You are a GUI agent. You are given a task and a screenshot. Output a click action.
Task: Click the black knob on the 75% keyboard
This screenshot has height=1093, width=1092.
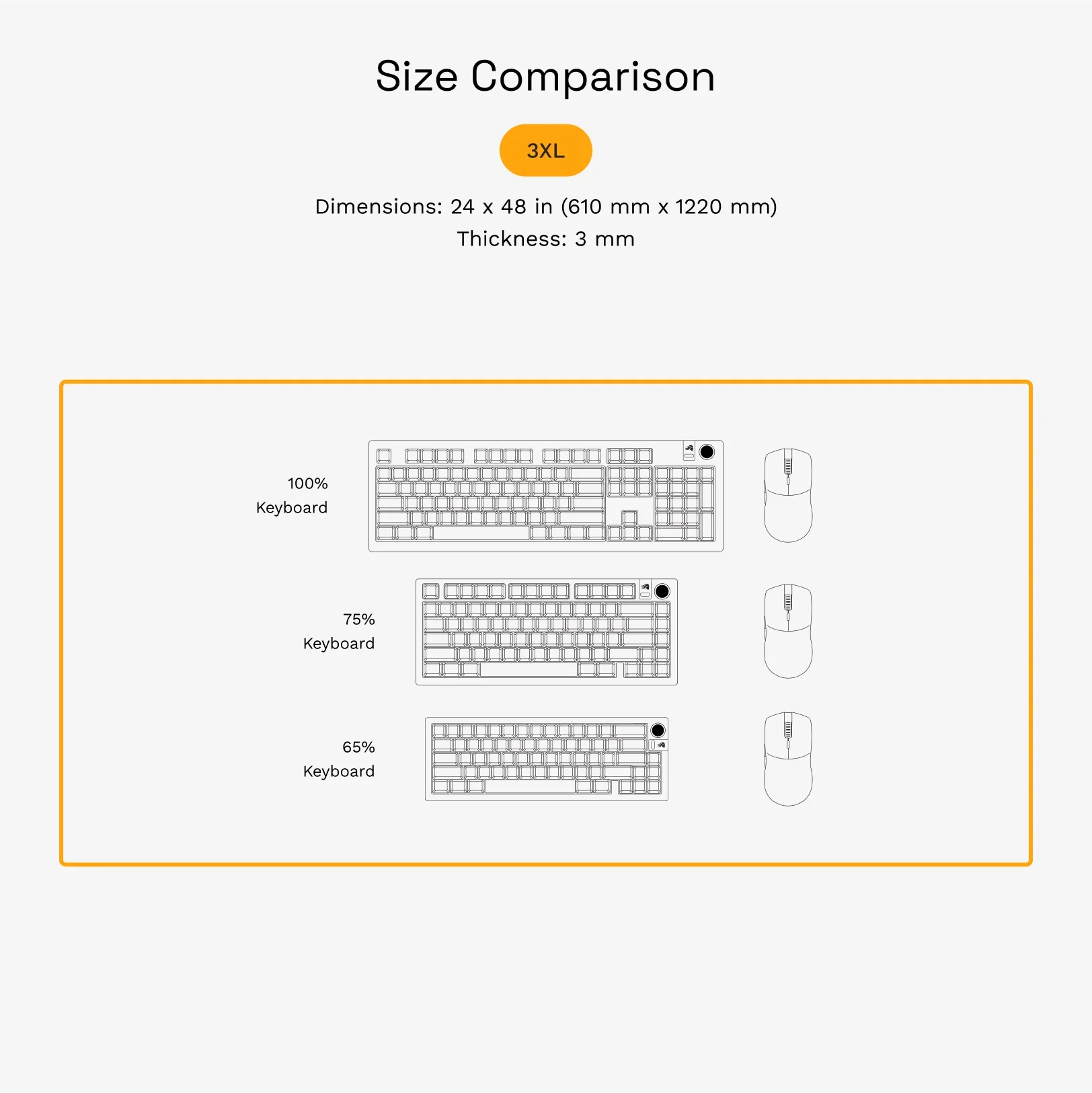pos(662,591)
